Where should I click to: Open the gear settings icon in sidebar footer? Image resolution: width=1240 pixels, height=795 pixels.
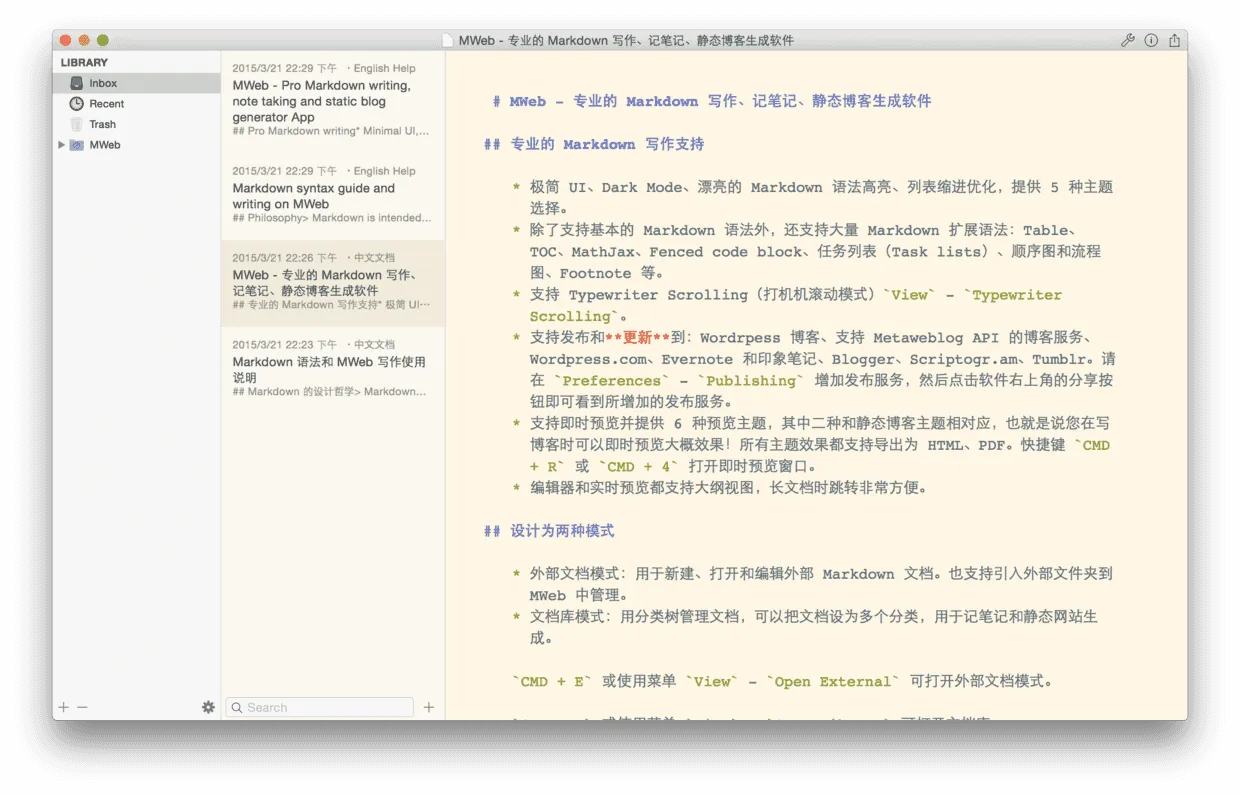tap(208, 707)
